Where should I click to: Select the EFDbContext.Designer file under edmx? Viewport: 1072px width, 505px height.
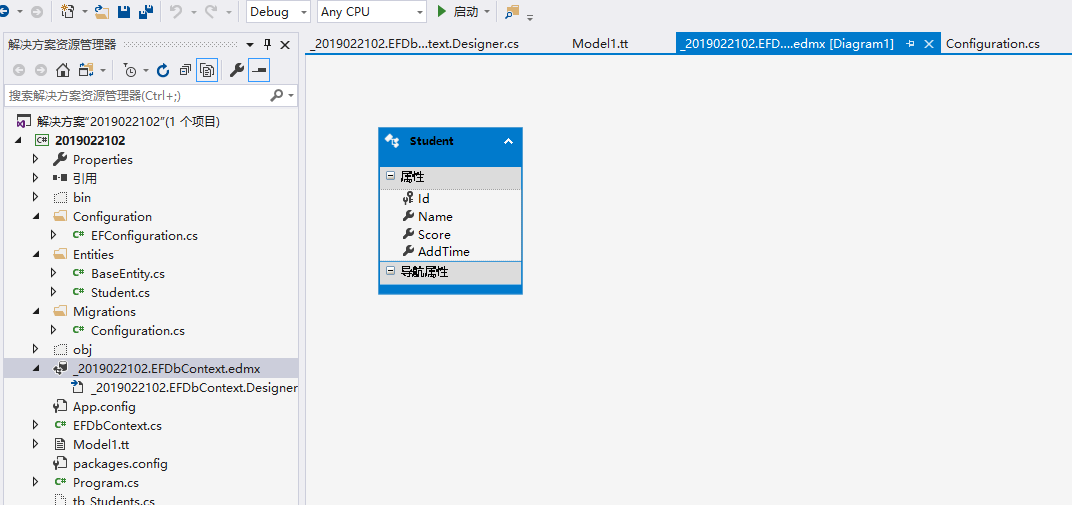coord(194,387)
